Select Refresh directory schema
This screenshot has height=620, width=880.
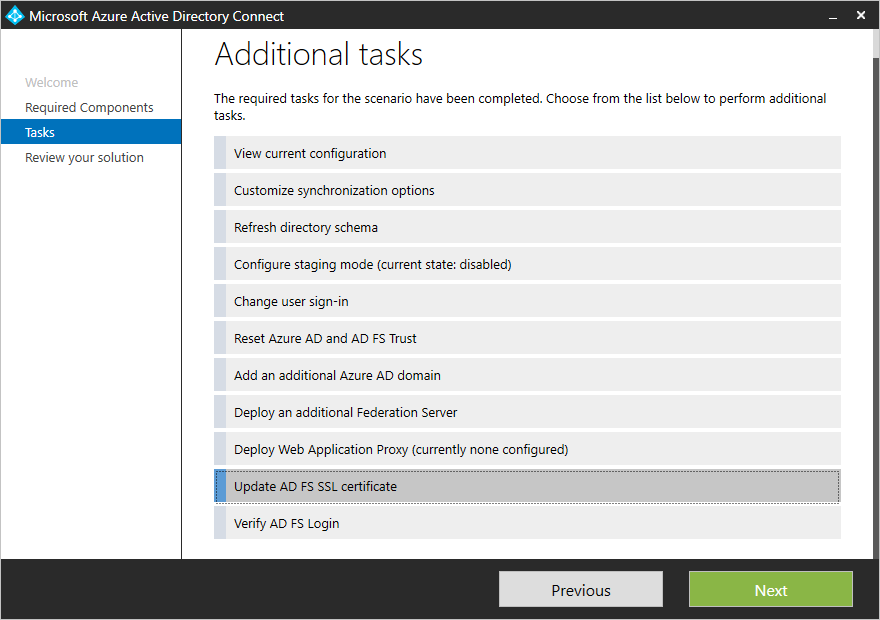click(528, 227)
